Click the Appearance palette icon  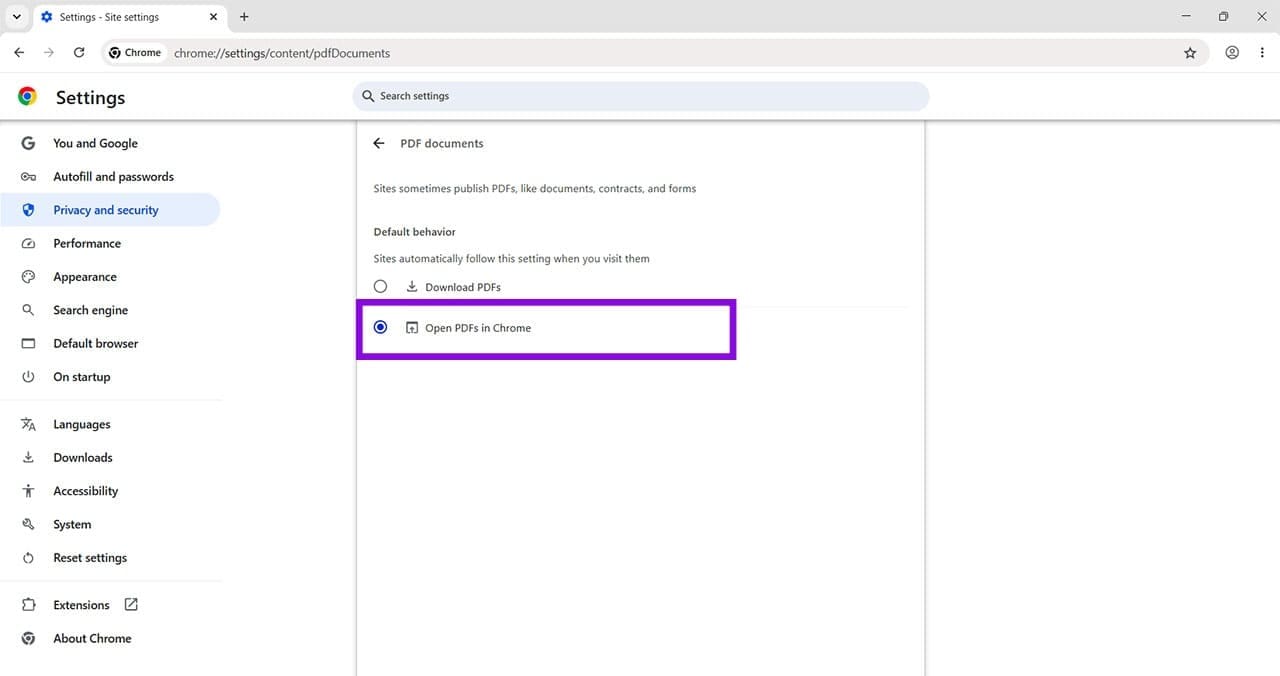coord(28,277)
